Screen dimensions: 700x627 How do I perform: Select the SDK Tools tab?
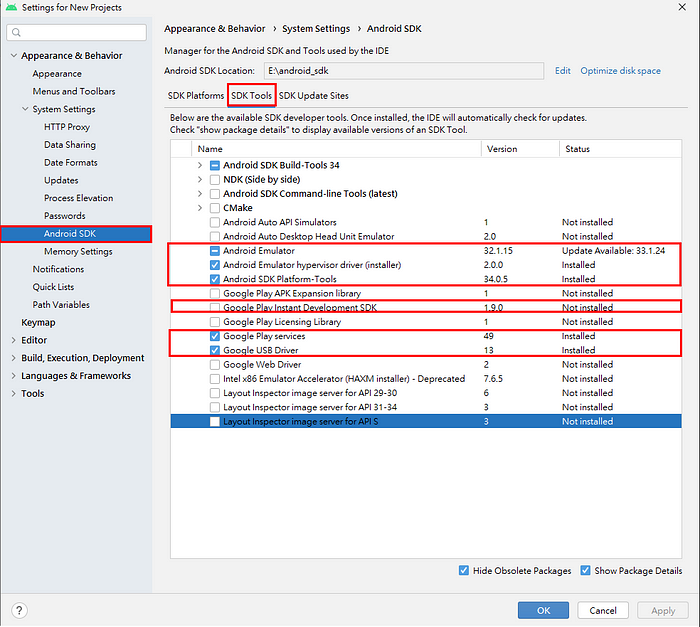point(251,96)
